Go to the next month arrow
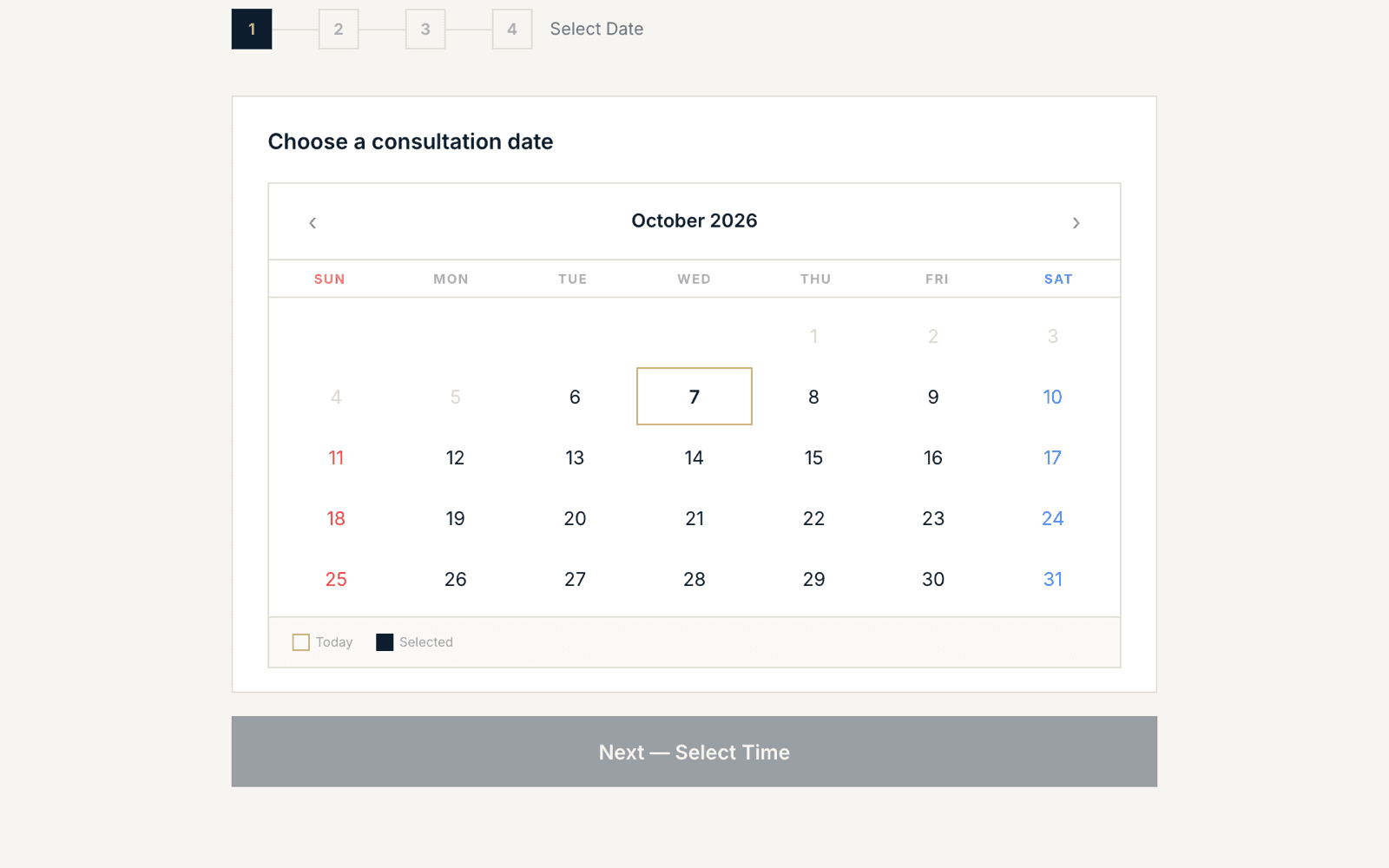Screen dimensions: 1389x868 coord(1076,223)
